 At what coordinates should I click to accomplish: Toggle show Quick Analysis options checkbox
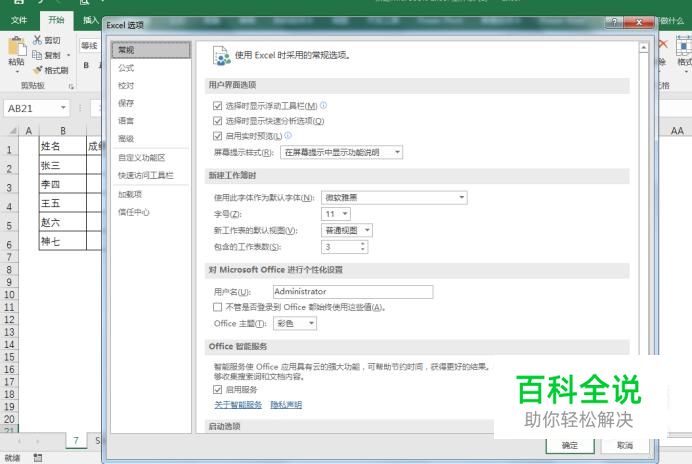(x=217, y=121)
